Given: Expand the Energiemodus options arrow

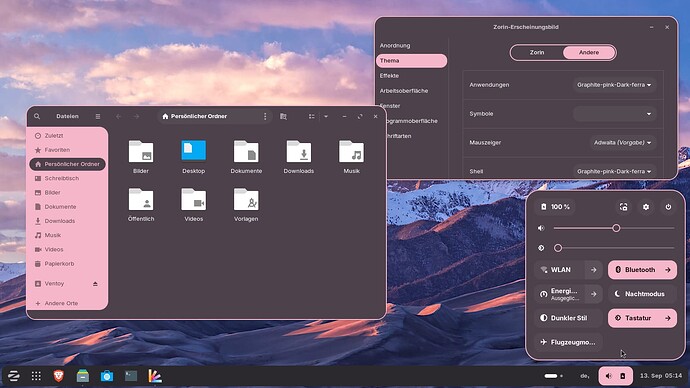Looking at the screenshot, I should (x=594, y=294).
